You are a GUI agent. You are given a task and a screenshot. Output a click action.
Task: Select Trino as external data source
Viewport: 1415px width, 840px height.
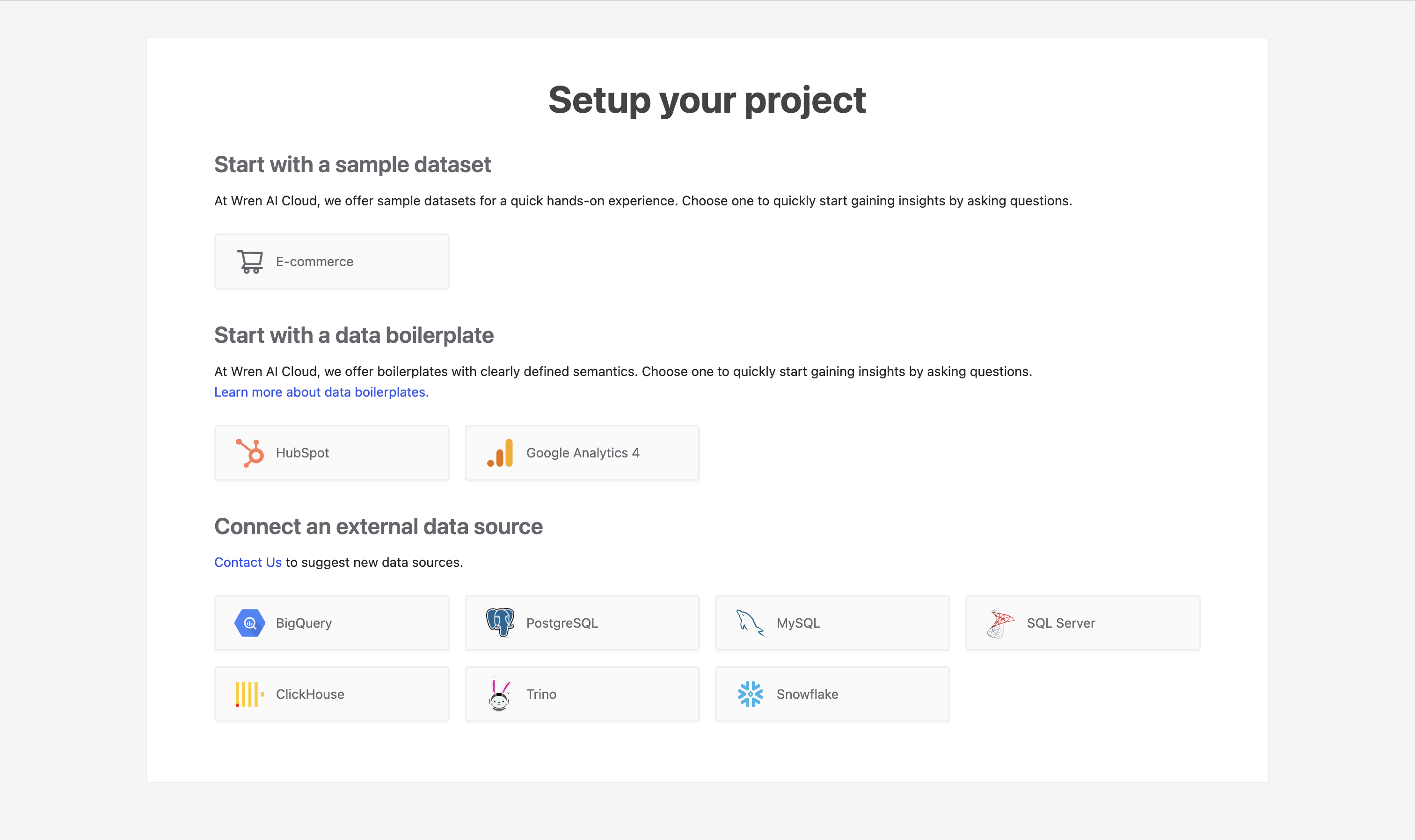pyautogui.click(x=581, y=693)
